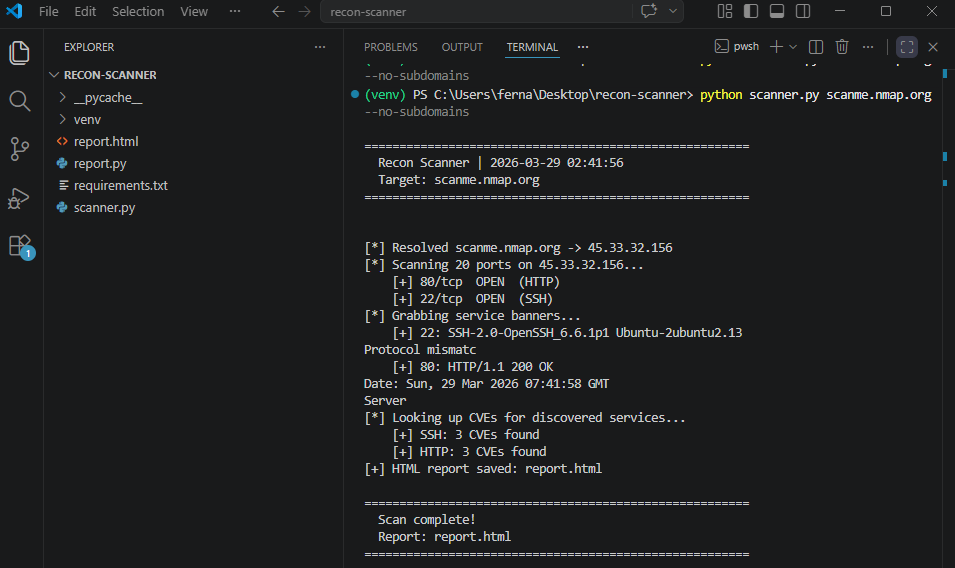The height and width of the screenshot is (568, 955).
Task: Open the Search view in activity bar
Action: 19,100
